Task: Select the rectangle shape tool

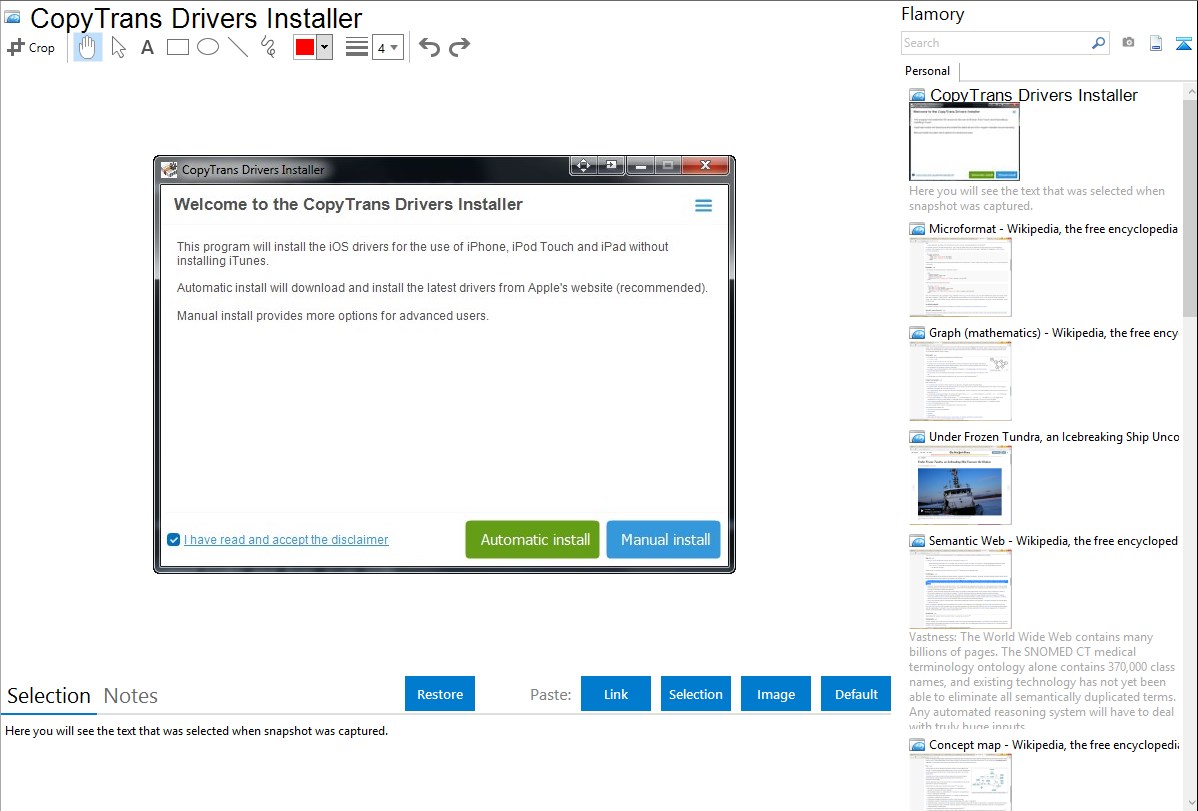Action: click(177, 47)
